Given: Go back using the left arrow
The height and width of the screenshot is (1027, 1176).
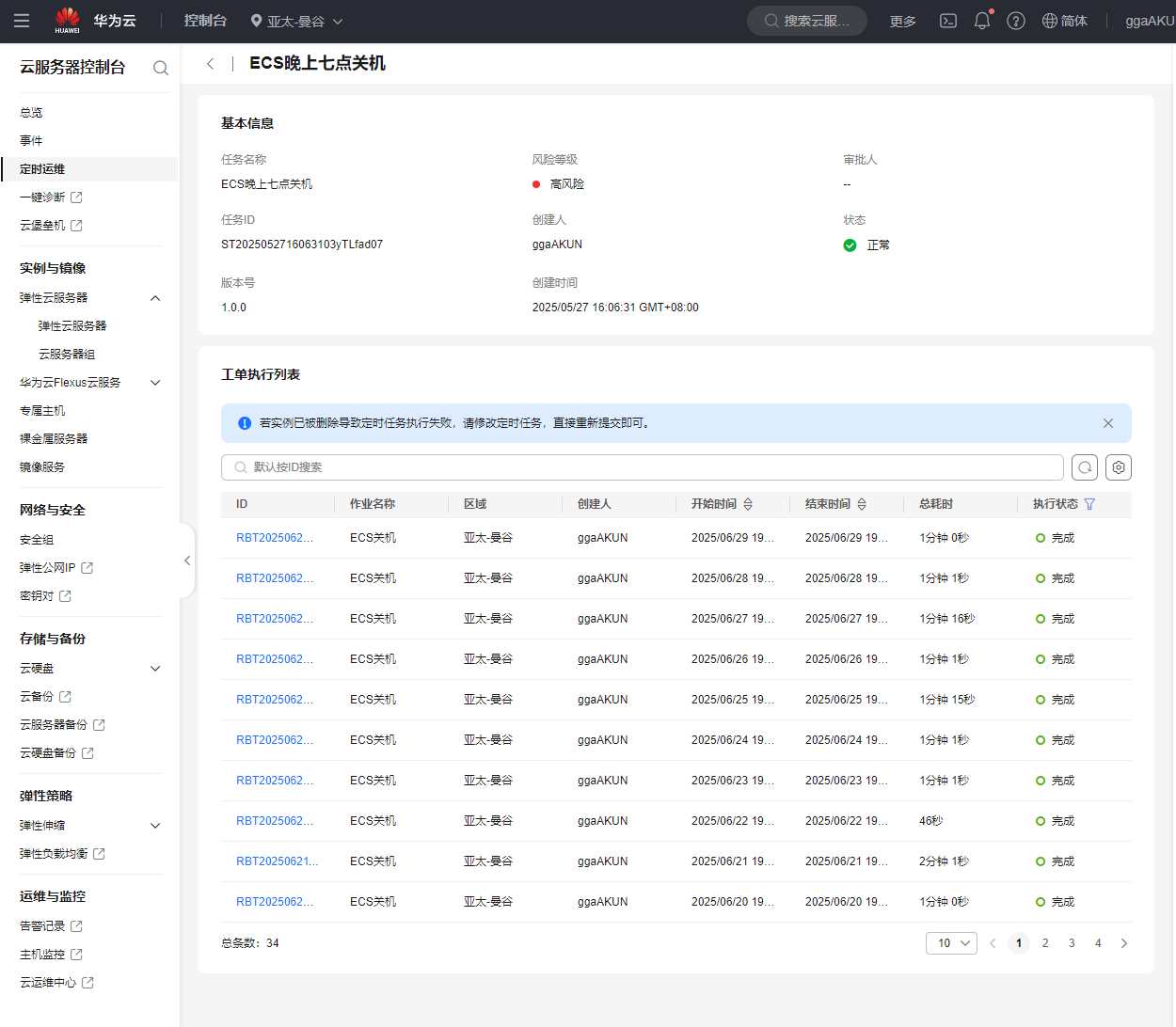Looking at the screenshot, I should pos(211,64).
